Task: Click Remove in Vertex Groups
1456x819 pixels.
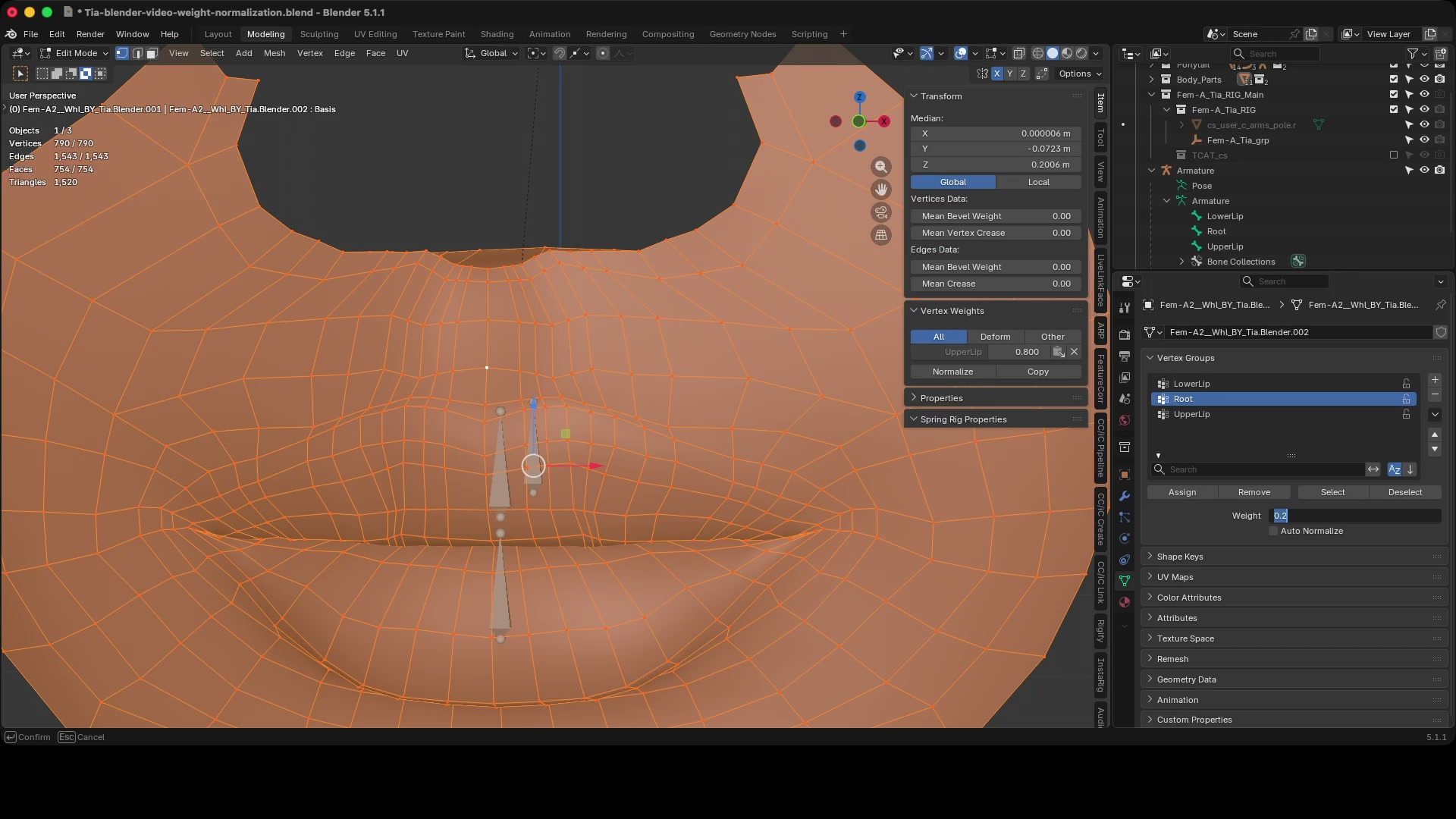Action: (1254, 492)
